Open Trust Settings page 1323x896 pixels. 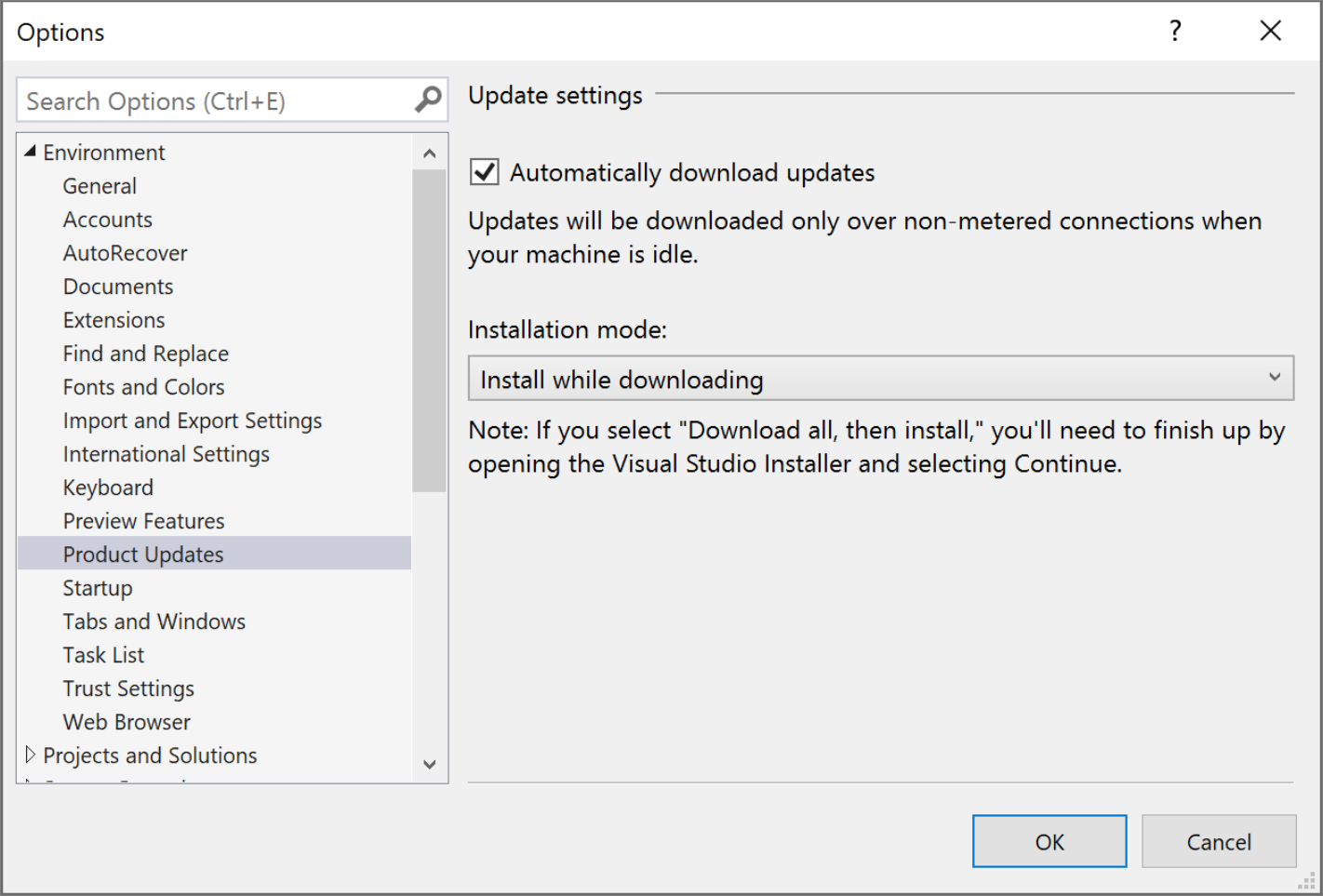point(128,688)
